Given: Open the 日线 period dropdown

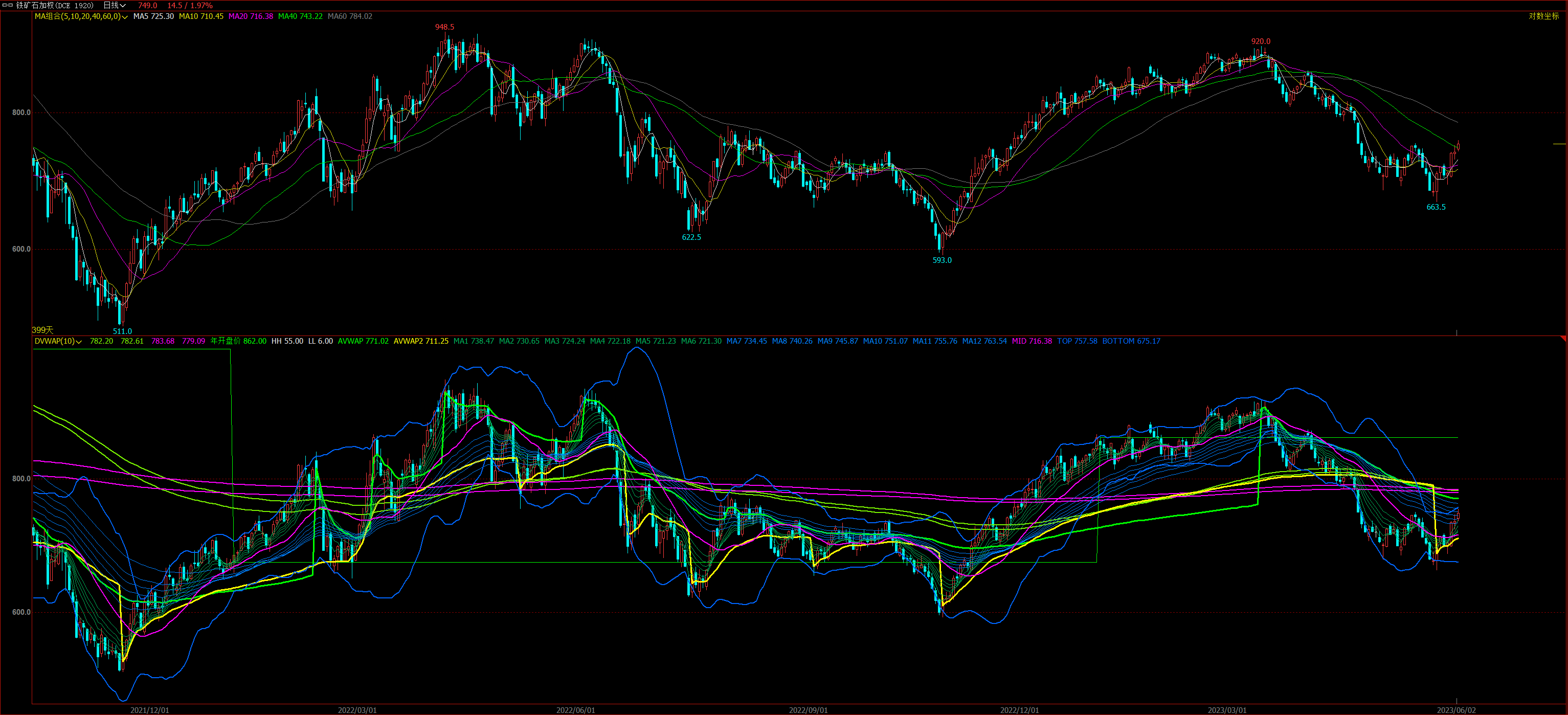Looking at the screenshot, I should click(x=115, y=6).
